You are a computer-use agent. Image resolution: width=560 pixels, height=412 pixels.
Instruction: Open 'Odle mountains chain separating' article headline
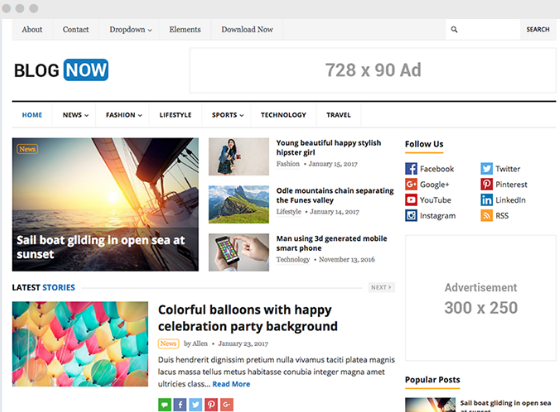point(335,195)
